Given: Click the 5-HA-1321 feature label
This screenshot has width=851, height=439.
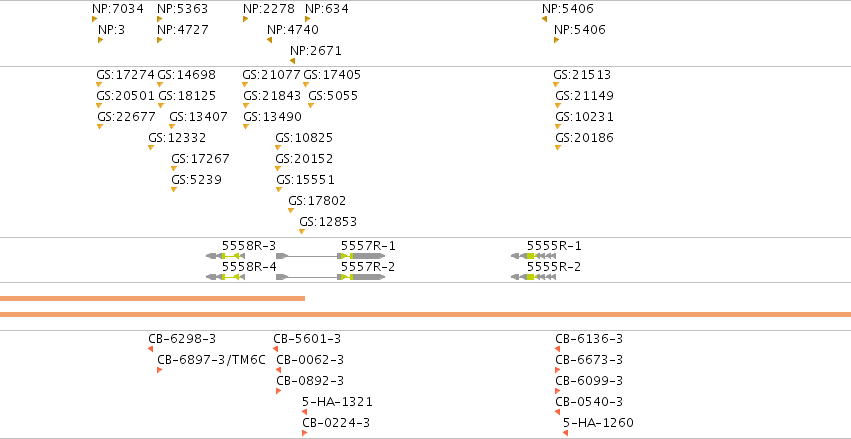Looking at the screenshot, I should point(337,402).
